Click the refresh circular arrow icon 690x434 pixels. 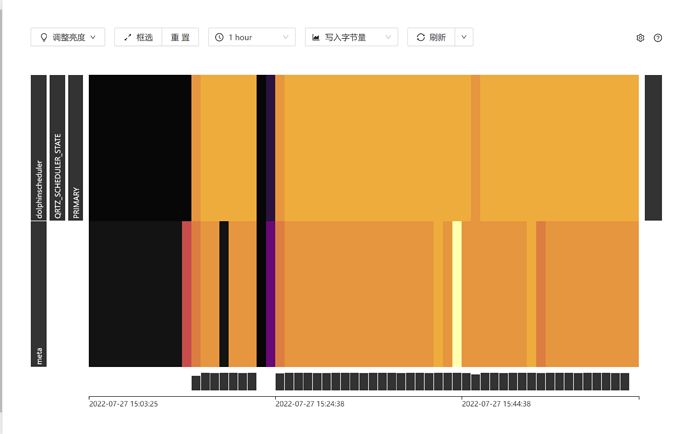pyautogui.click(x=421, y=37)
